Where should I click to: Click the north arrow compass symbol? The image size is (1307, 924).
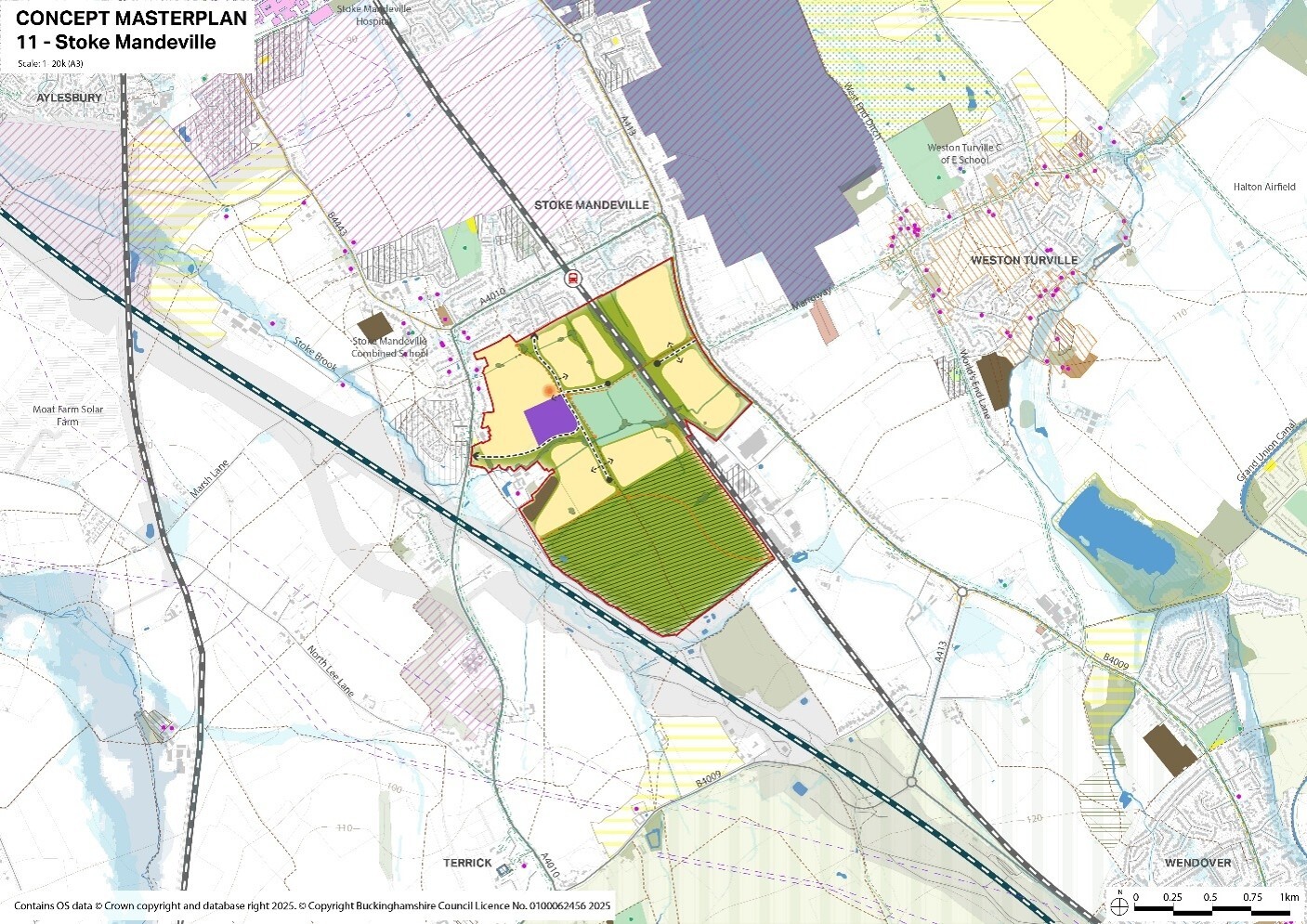point(1119,905)
